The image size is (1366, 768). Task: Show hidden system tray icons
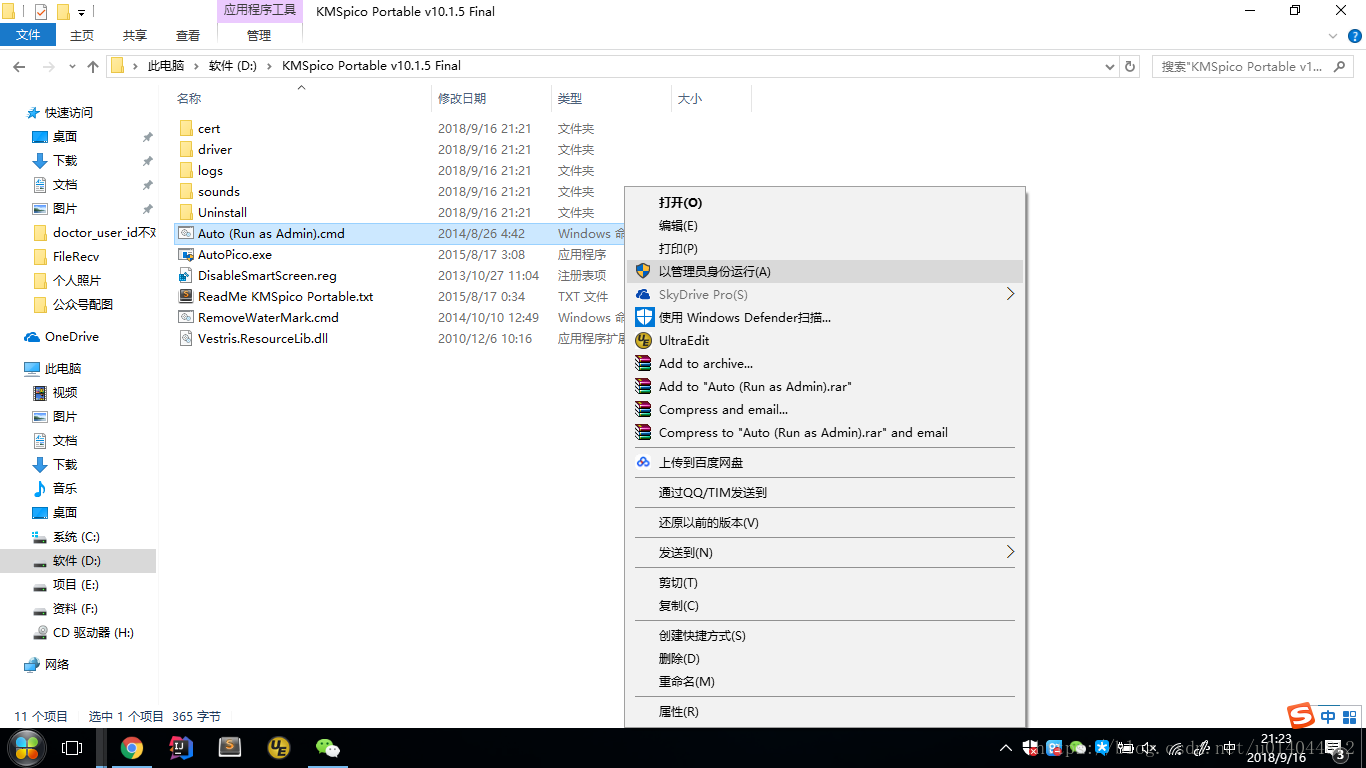point(1005,747)
